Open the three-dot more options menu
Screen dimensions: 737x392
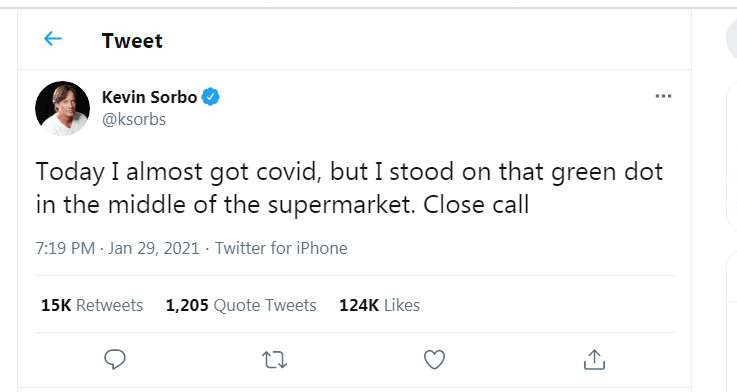tap(663, 96)
